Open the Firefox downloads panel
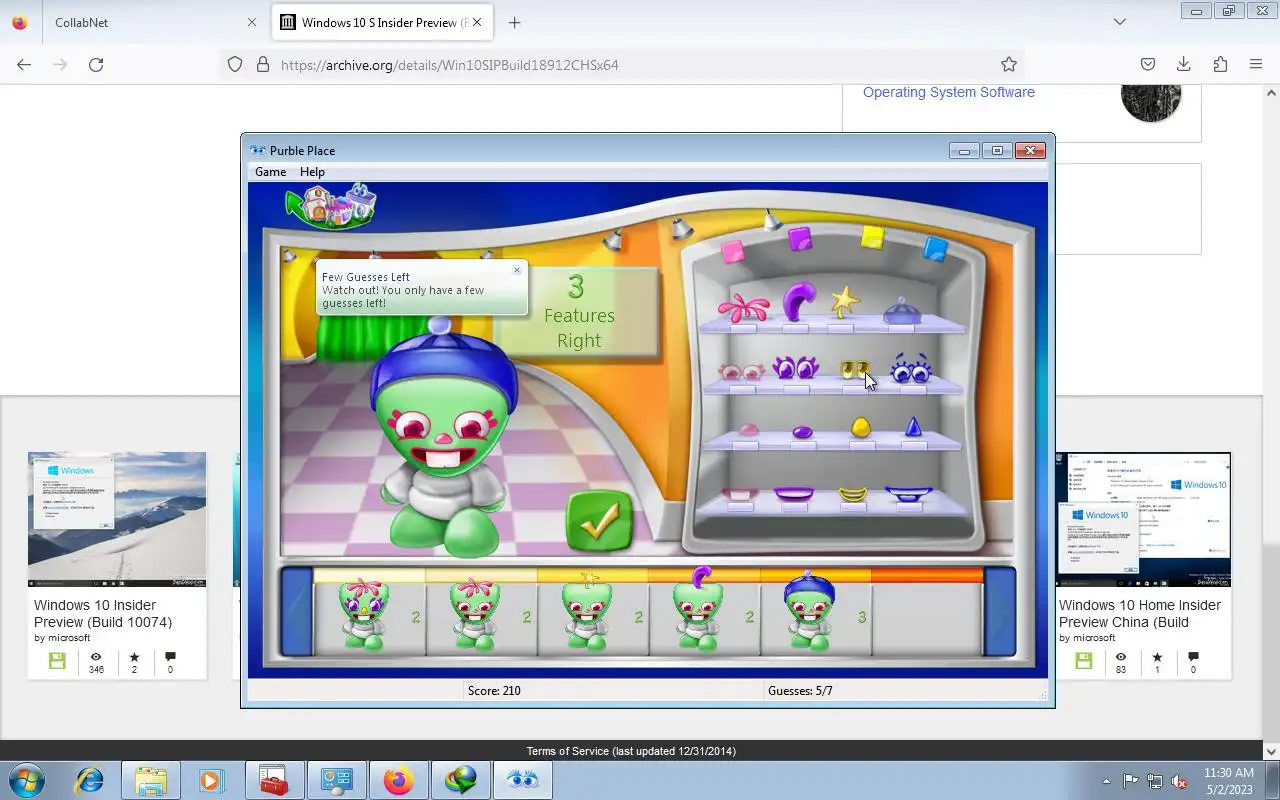1280x800 pixels. point(1184,64)
